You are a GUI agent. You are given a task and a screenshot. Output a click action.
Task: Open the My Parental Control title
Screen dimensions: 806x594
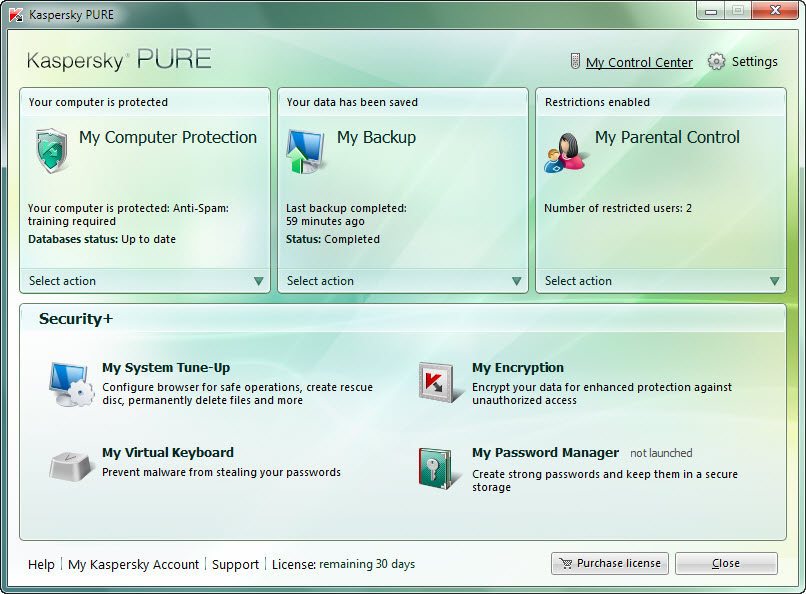coord(667,137)
